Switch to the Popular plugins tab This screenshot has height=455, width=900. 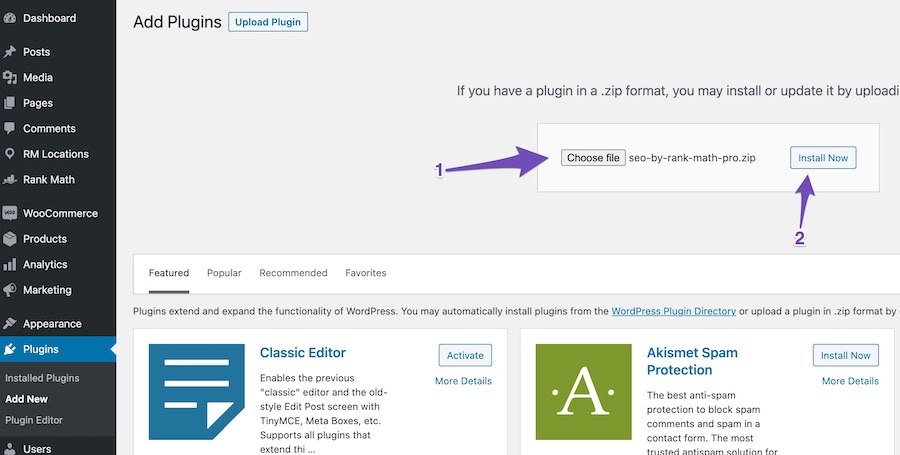(x=224, y=273)
